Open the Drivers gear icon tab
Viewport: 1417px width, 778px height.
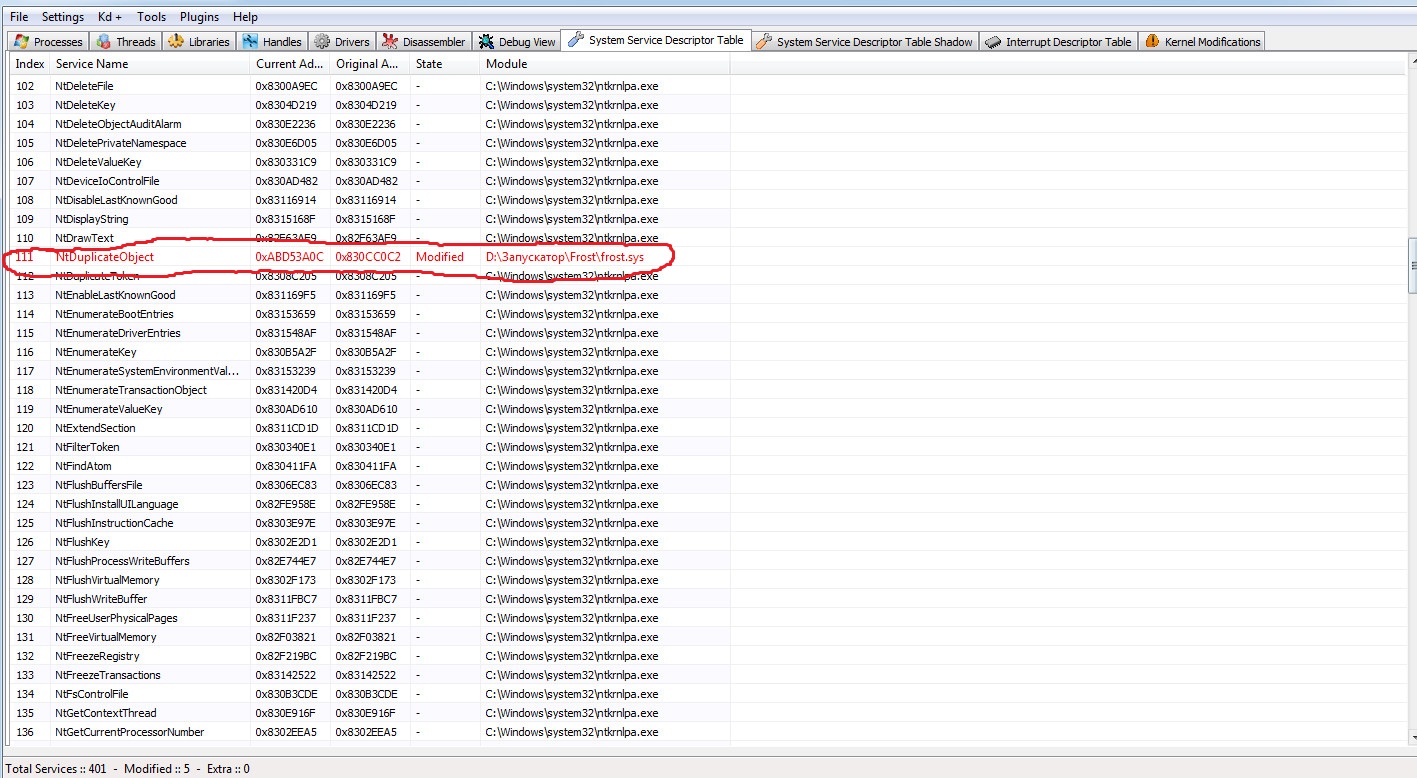coord(322,42)
